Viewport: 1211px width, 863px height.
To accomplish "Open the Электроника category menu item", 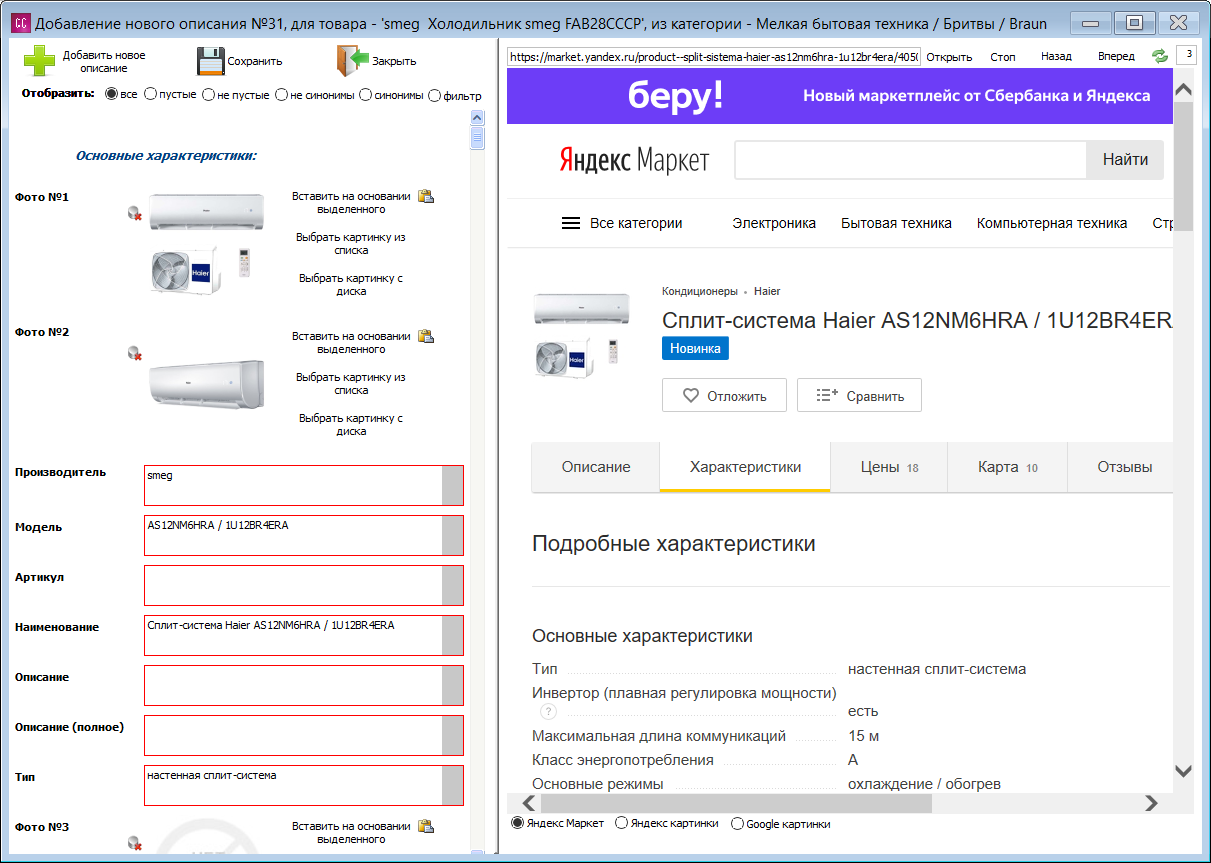I will click(774, 223).
